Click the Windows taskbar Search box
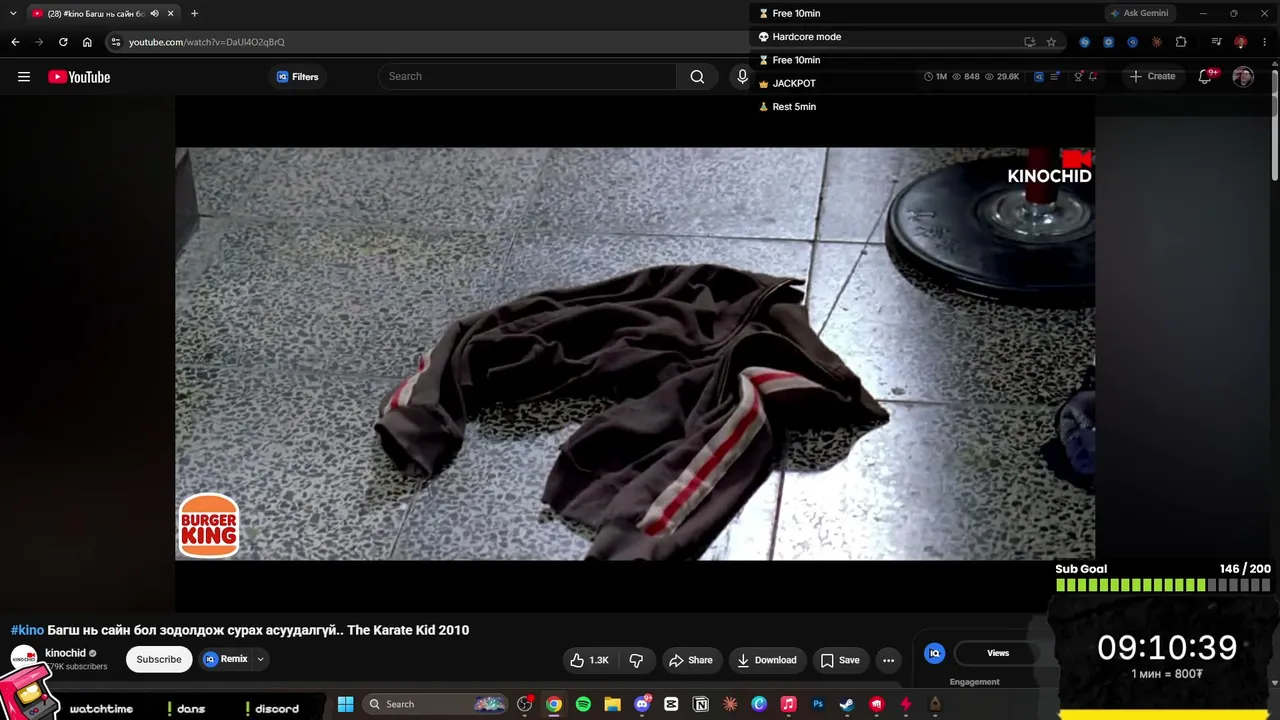 (434, 704)
